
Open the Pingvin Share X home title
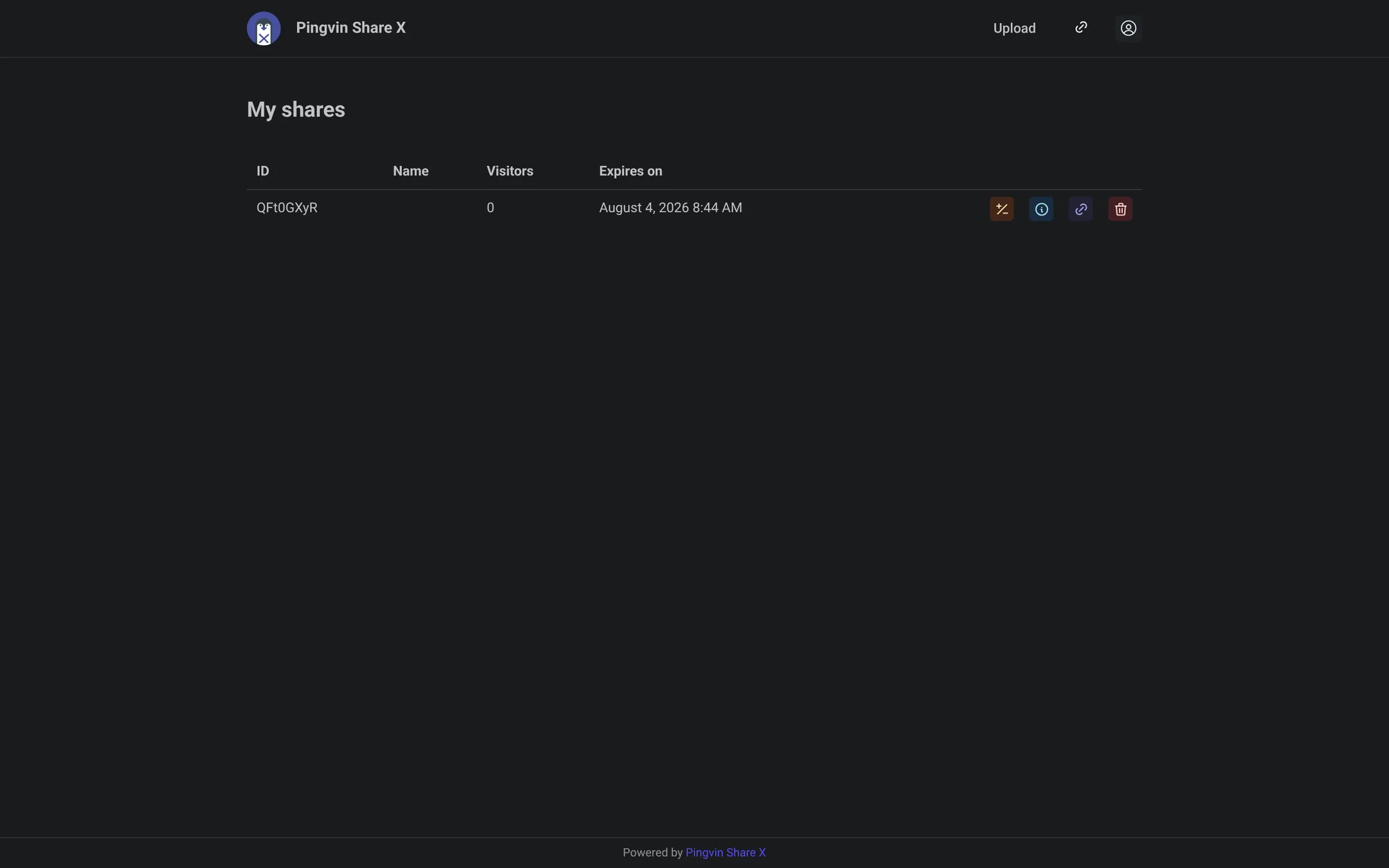pos(350,28)
